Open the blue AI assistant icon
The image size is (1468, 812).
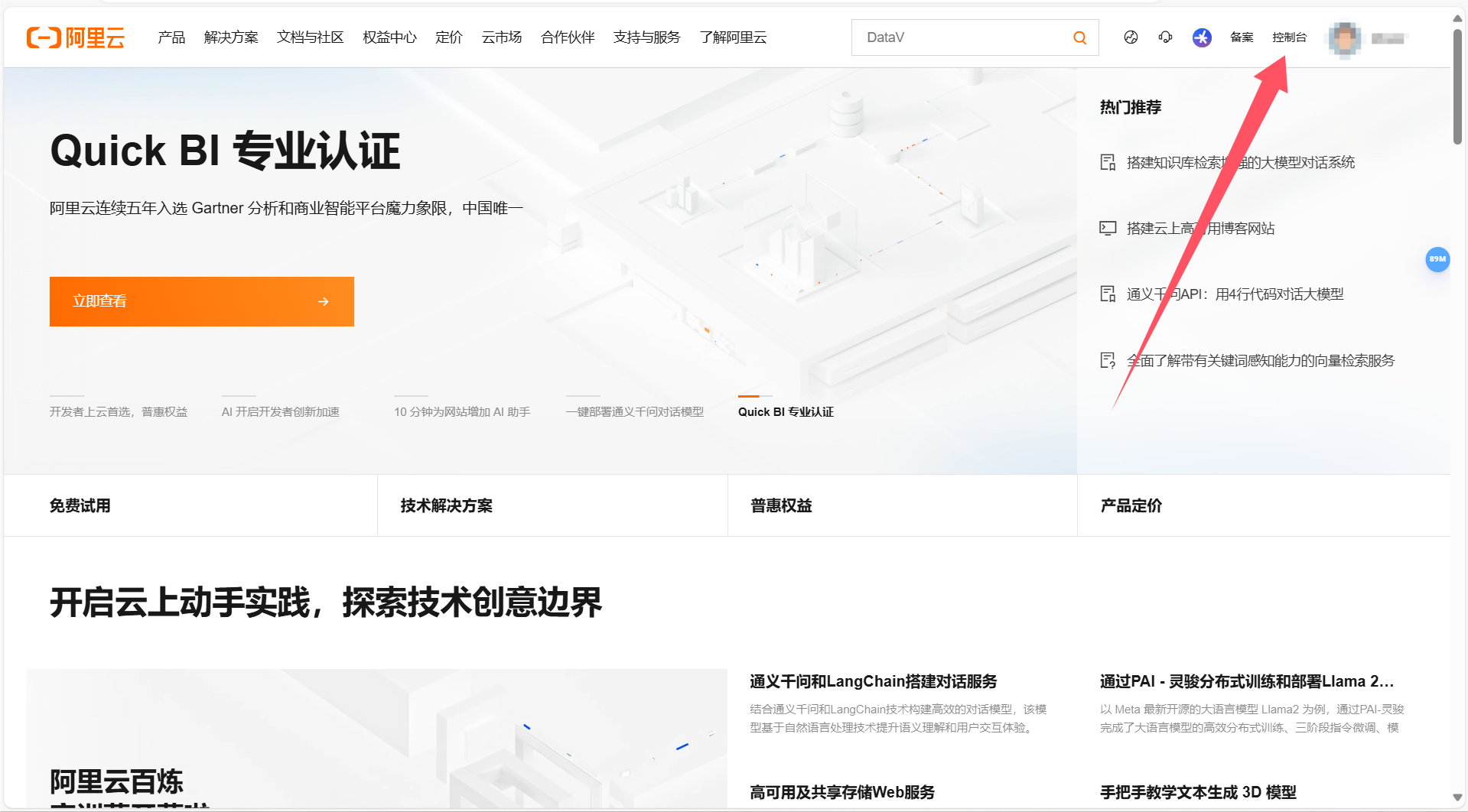[1202, 37]
